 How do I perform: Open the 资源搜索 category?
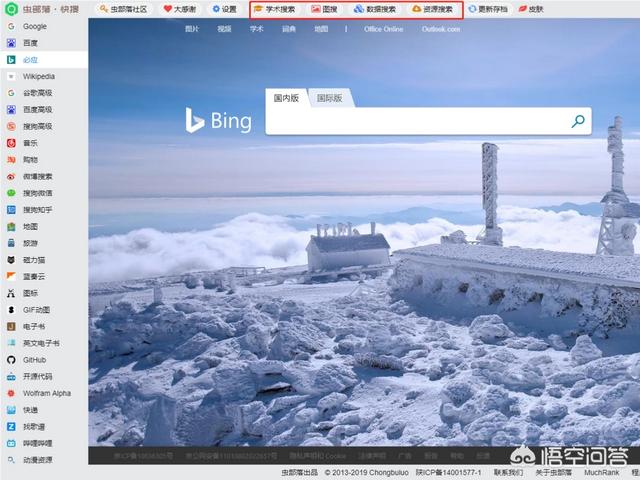point(432,9)
